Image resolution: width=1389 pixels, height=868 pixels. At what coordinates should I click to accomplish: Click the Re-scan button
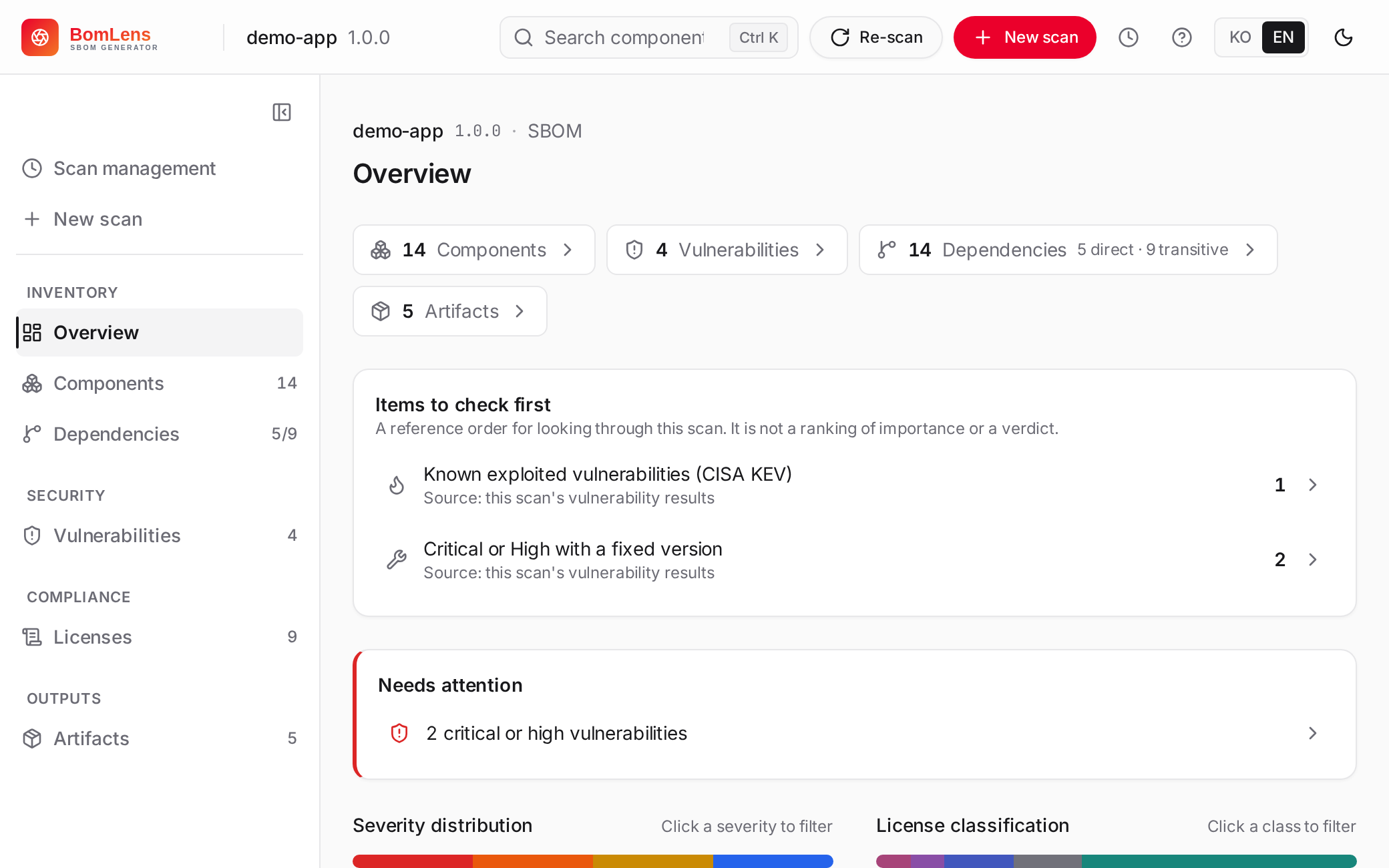point(876,37)
